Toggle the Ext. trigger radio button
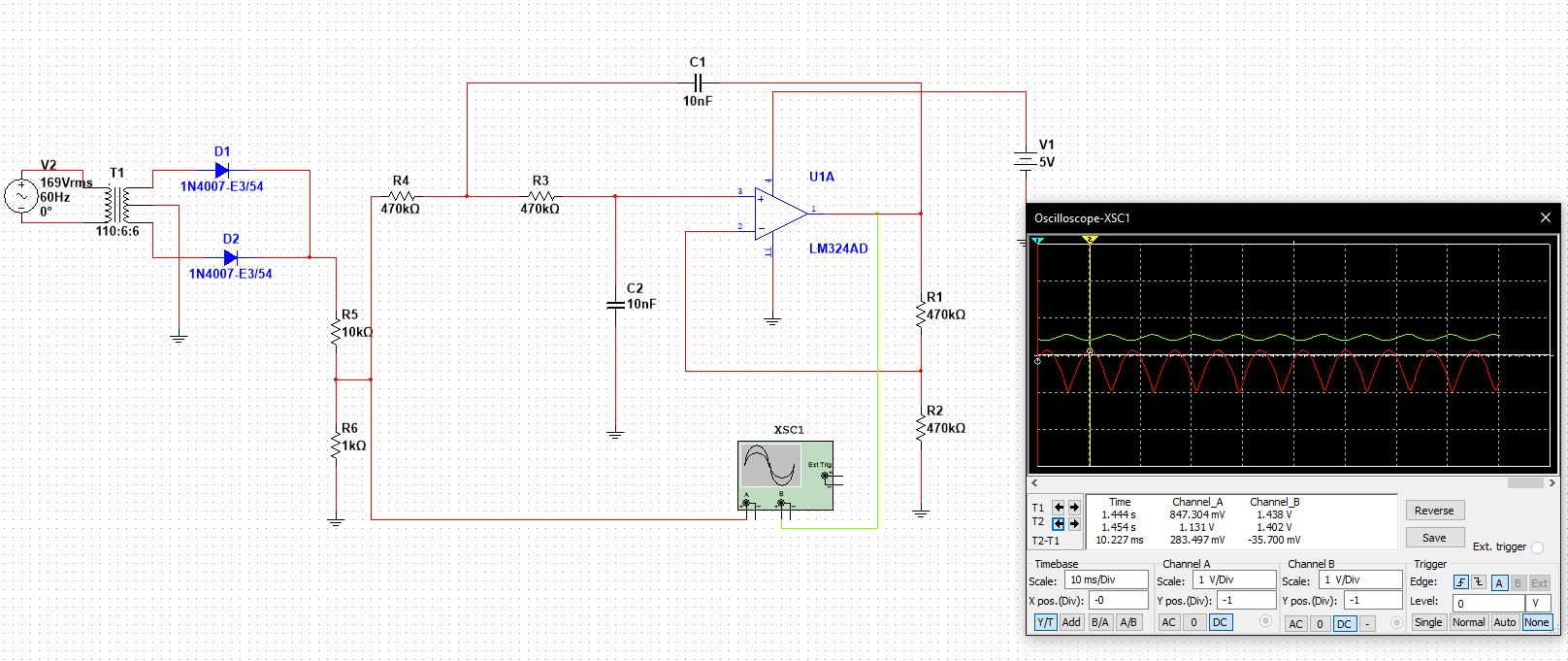 [x=1537, y=547]
